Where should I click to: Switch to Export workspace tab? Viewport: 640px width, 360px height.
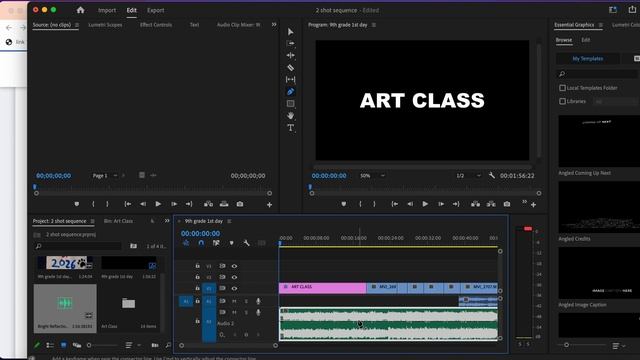point(156,10)
